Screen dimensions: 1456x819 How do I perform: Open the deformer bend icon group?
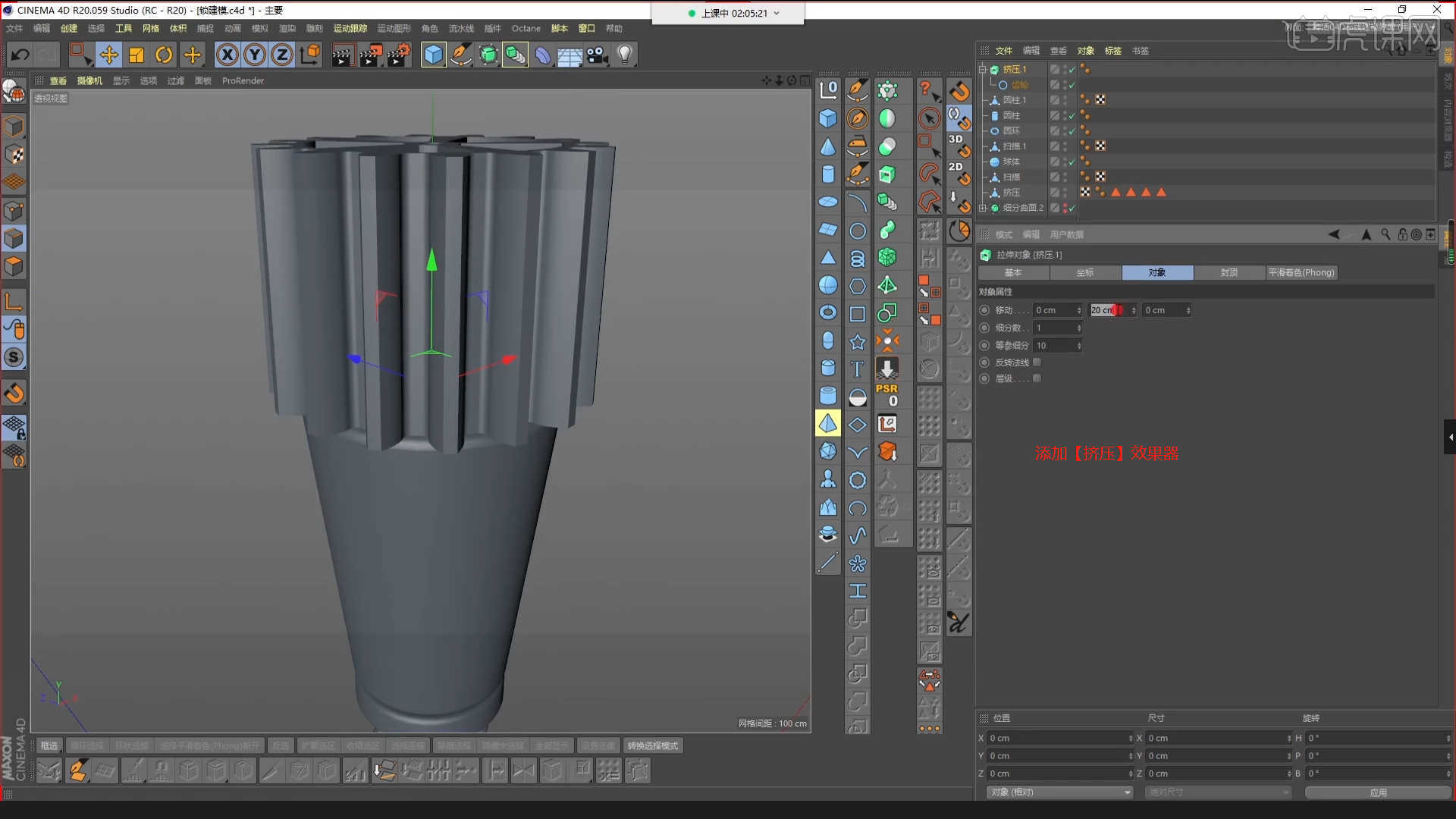pos(543,55)
